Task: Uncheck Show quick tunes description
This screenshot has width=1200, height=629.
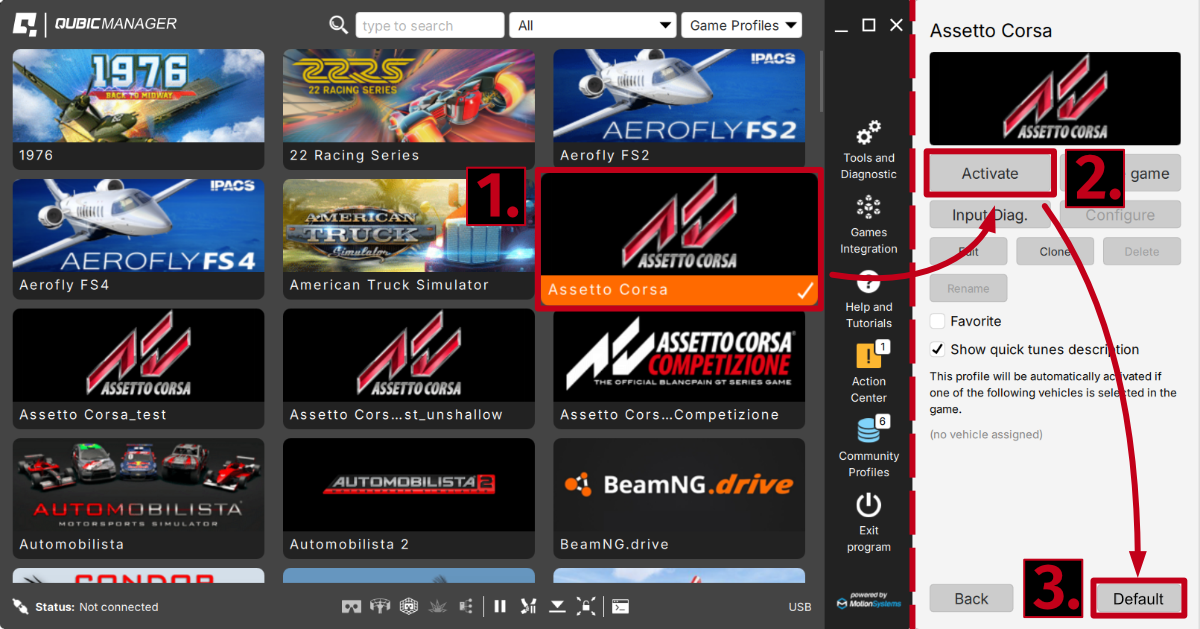Action: coord(937,349)
